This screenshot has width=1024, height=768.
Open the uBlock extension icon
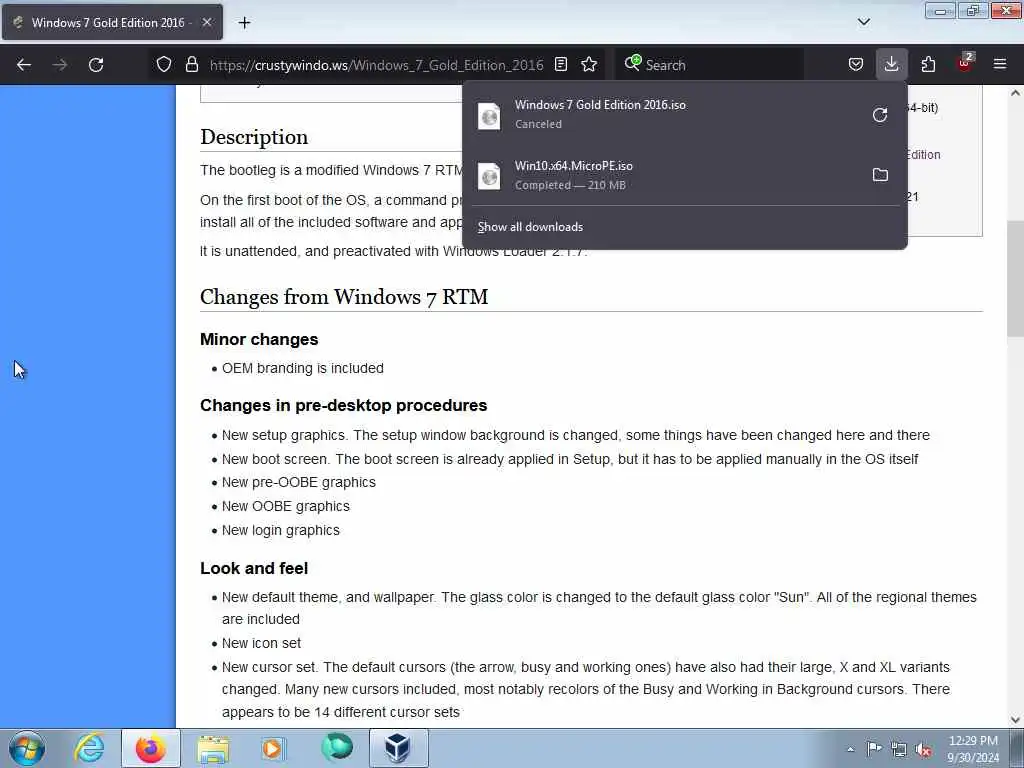tap(965, 63)
